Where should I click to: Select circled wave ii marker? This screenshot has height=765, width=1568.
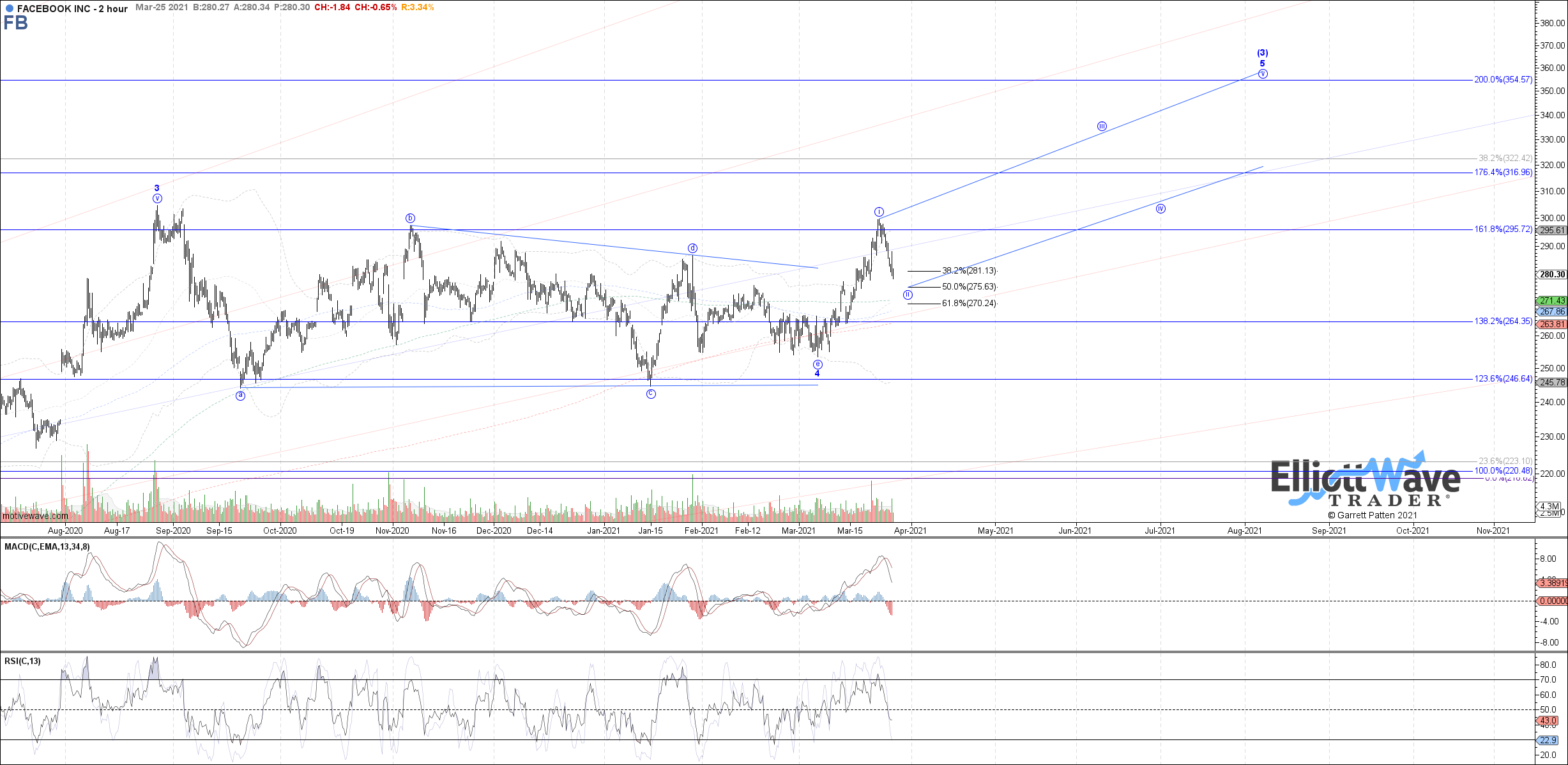908,295
